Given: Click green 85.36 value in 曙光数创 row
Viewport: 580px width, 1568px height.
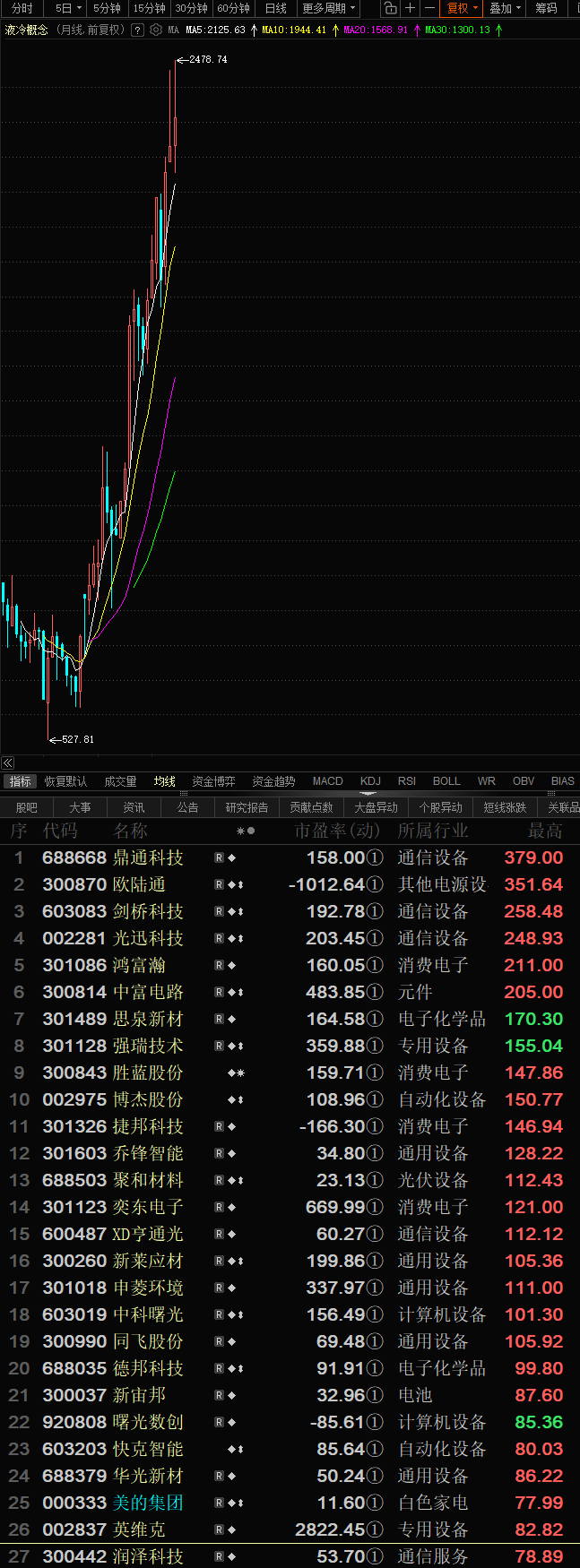Looking at the screenshot, I should tap(539, 1422).
